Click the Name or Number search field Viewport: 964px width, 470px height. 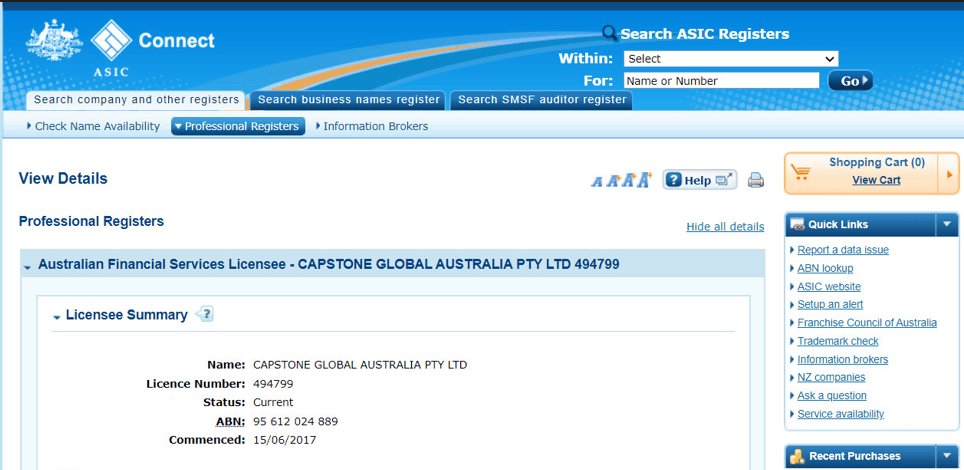721,81
